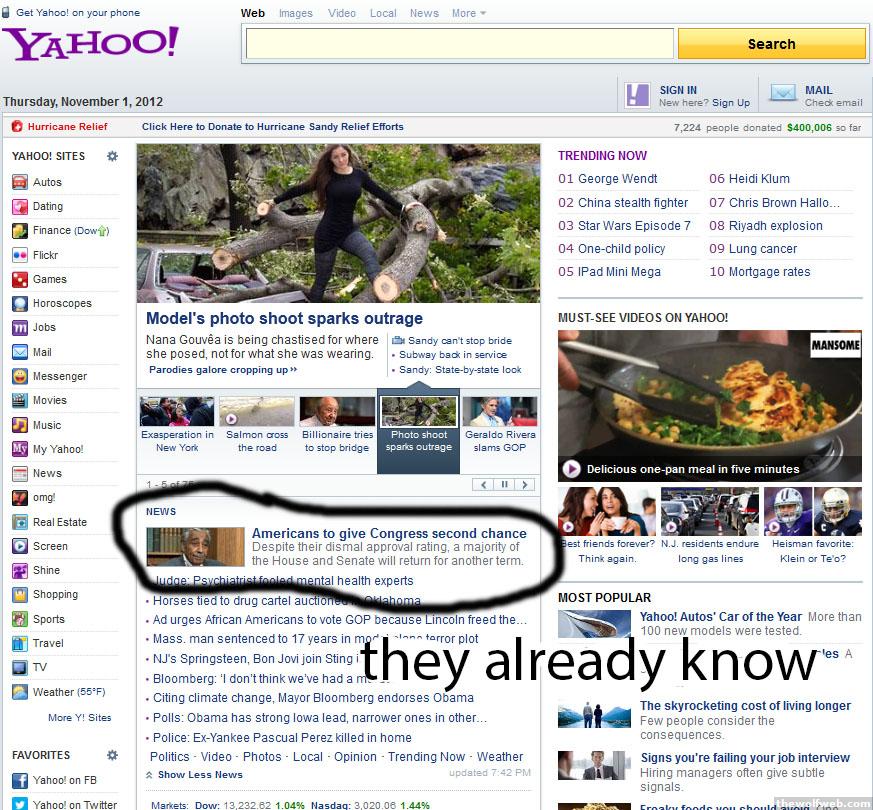This screenshot has width=873, height=810.
Task: Expand the More search dropdown
Action: point(468,13)
